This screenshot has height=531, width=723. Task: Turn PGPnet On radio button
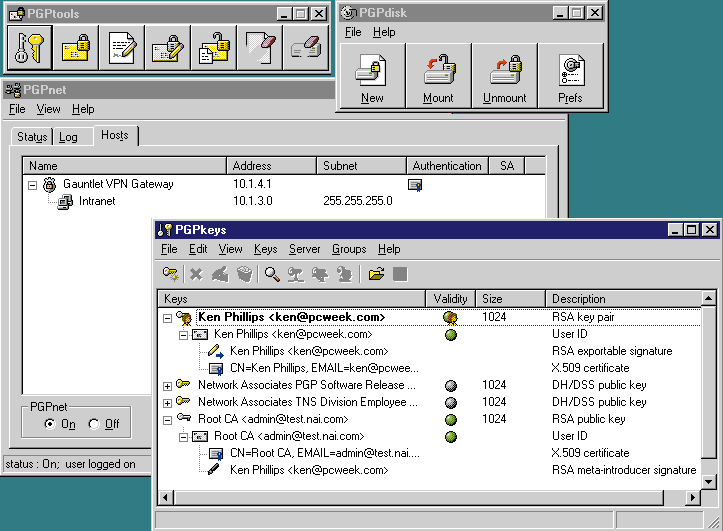pyautogui.click(x=50, y=424)
